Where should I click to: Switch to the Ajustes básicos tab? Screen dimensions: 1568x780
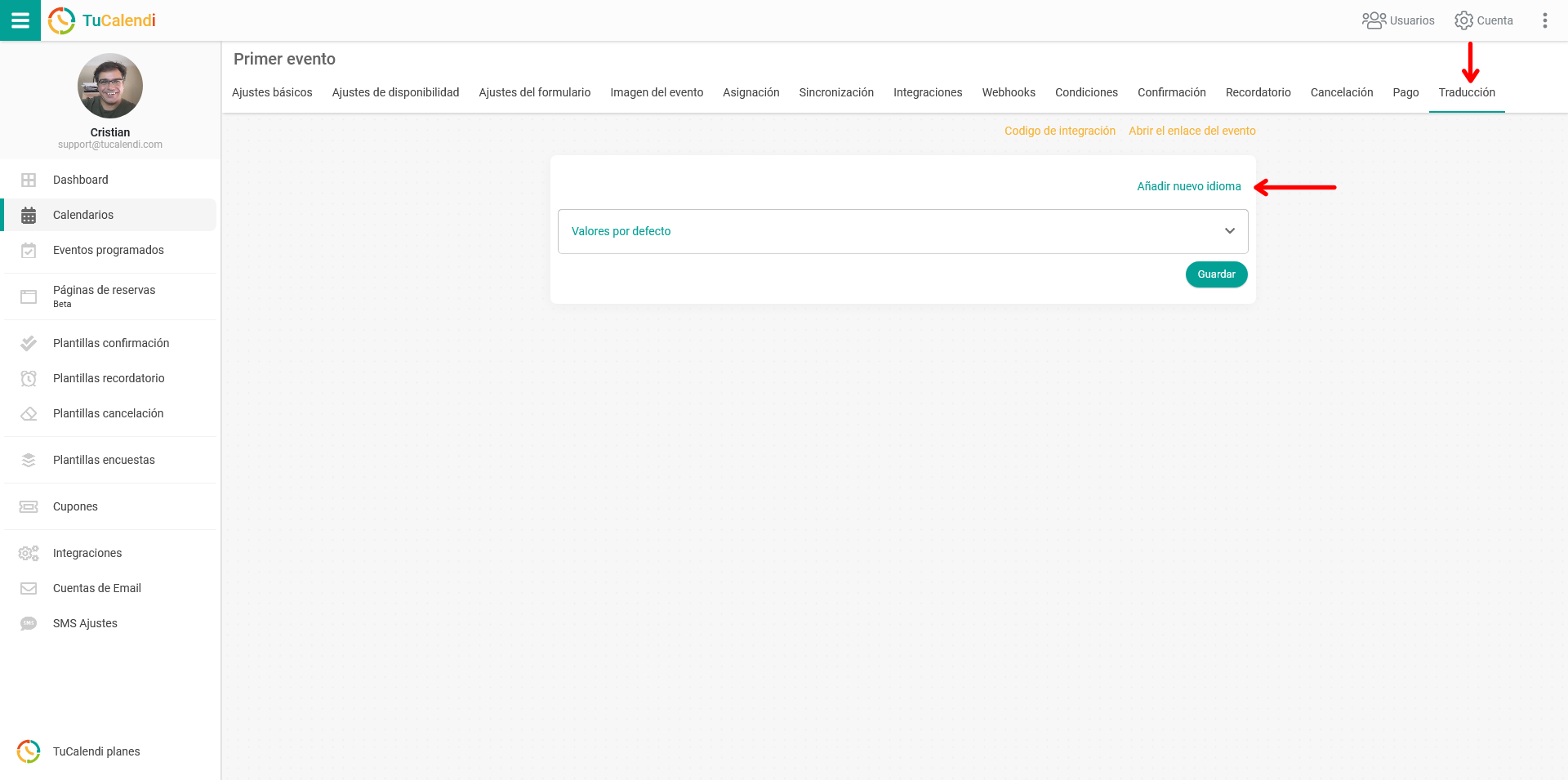(x=272, y=92)
